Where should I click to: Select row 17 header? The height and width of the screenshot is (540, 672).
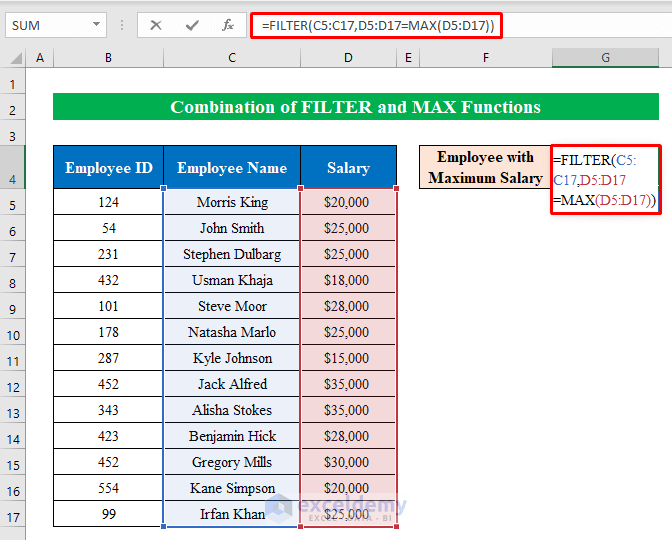point(13,514)
